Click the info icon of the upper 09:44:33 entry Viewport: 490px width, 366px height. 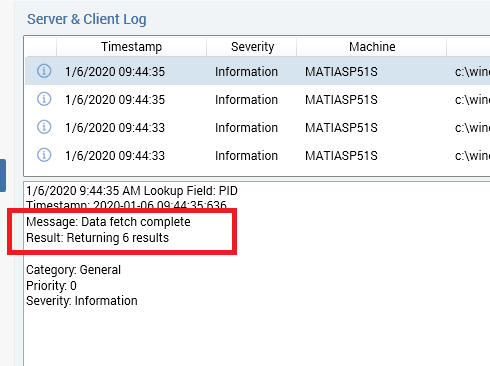pyautogui.click(x=44, y=127)
